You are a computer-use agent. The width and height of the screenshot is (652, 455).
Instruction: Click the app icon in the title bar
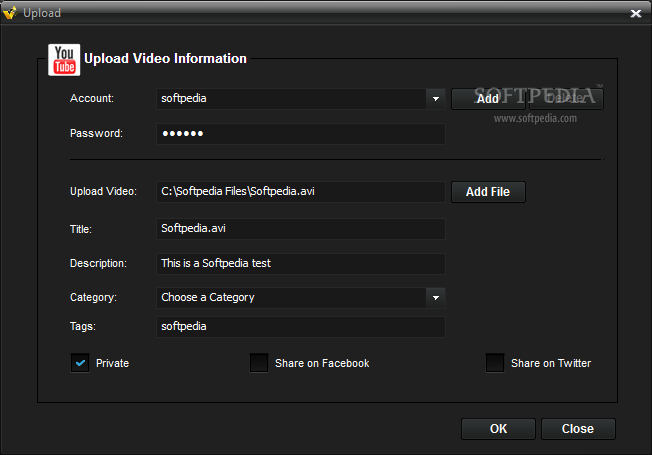10,12
